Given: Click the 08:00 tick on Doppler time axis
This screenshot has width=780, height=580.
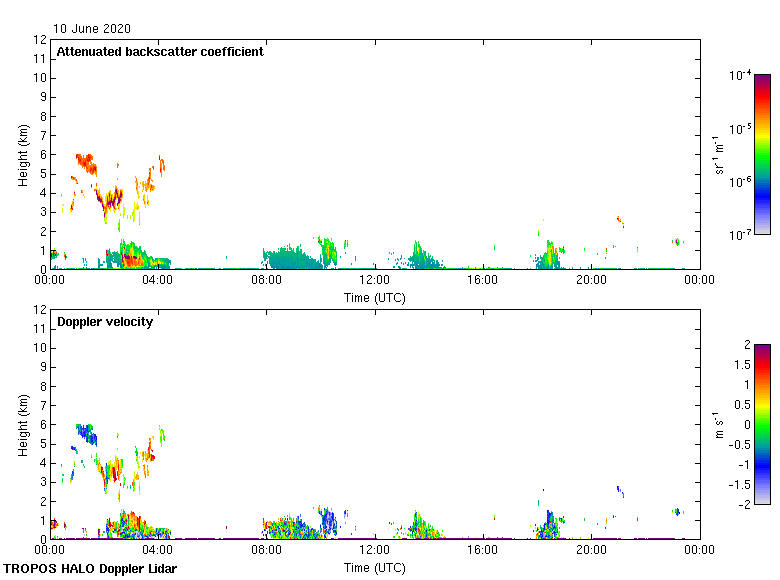Looking at the screenshot, I should coord(266,551).
